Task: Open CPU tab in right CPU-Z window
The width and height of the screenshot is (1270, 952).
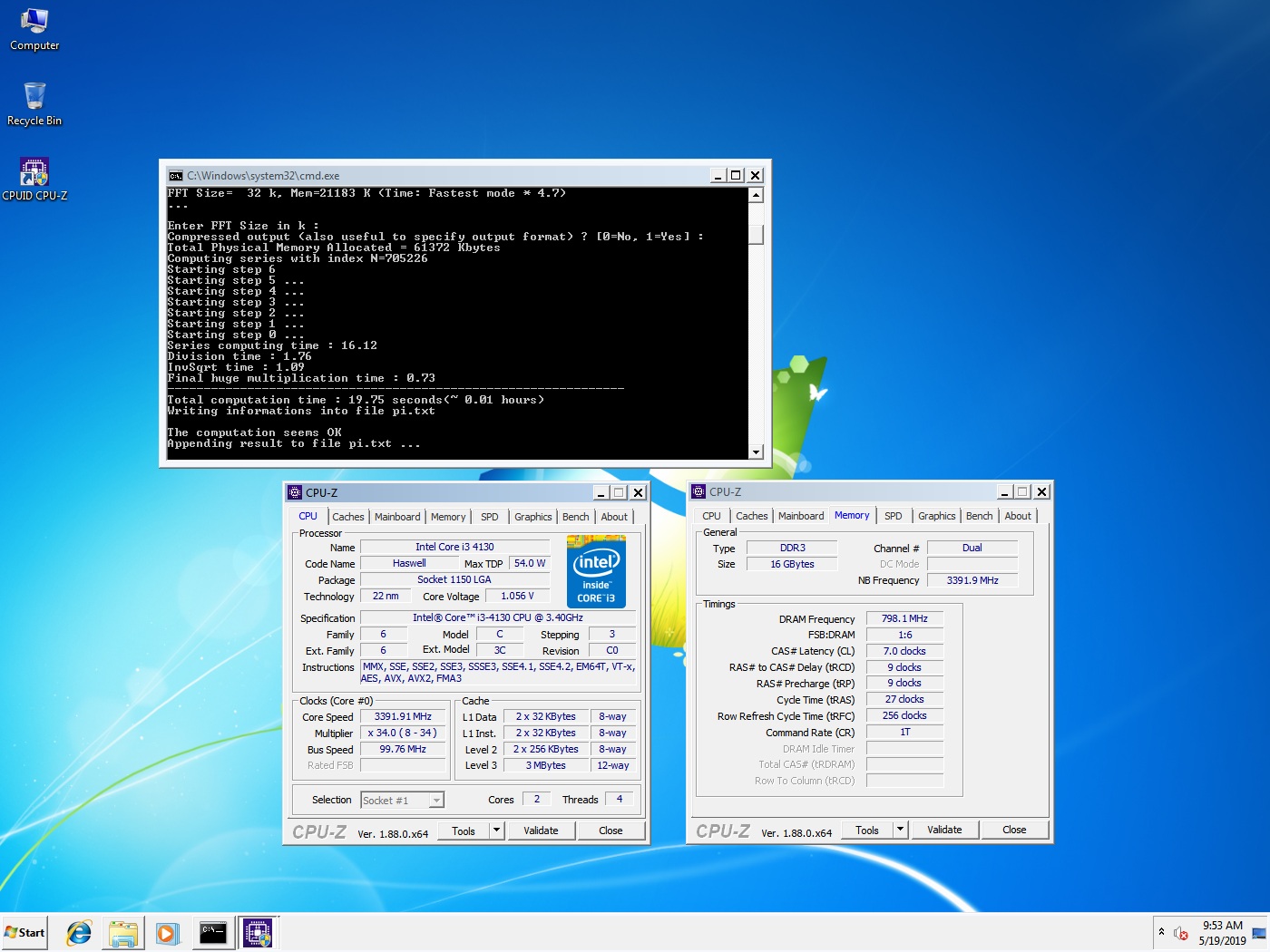Action: [x=712, y=516]
